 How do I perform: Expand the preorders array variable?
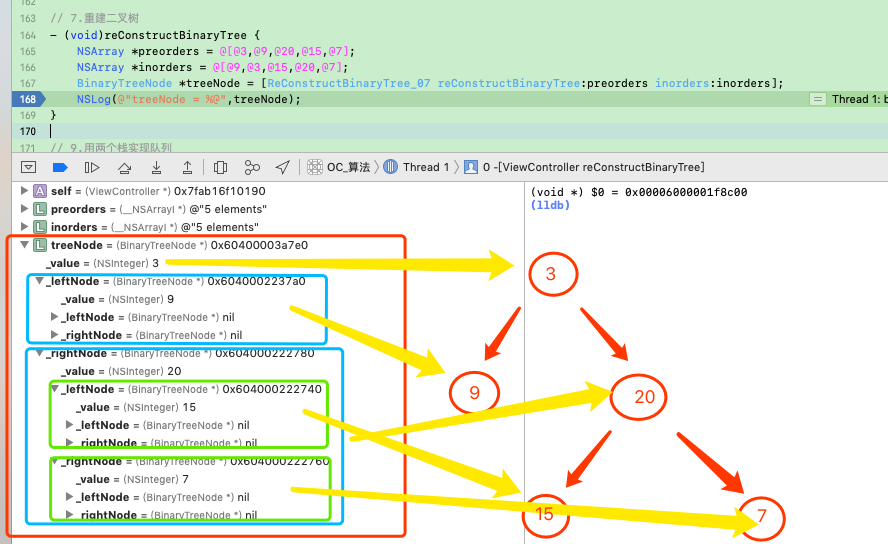pyautogui.click(x=24, y=209)
